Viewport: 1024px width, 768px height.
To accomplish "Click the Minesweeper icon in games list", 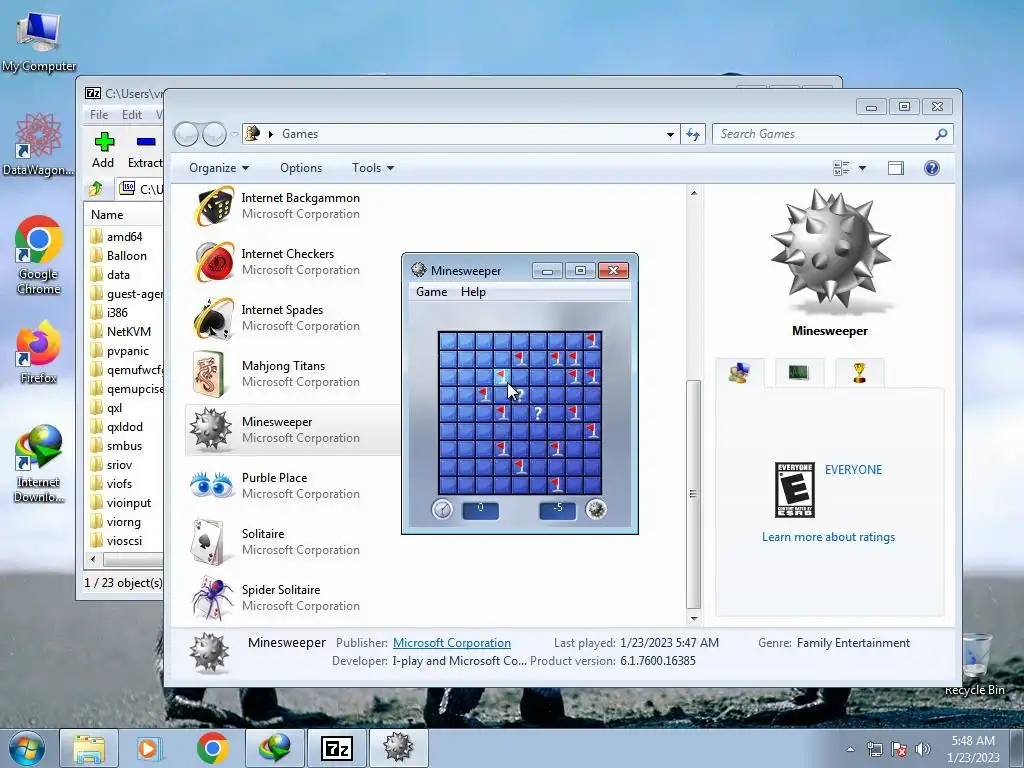I will [x=210, y=429].
